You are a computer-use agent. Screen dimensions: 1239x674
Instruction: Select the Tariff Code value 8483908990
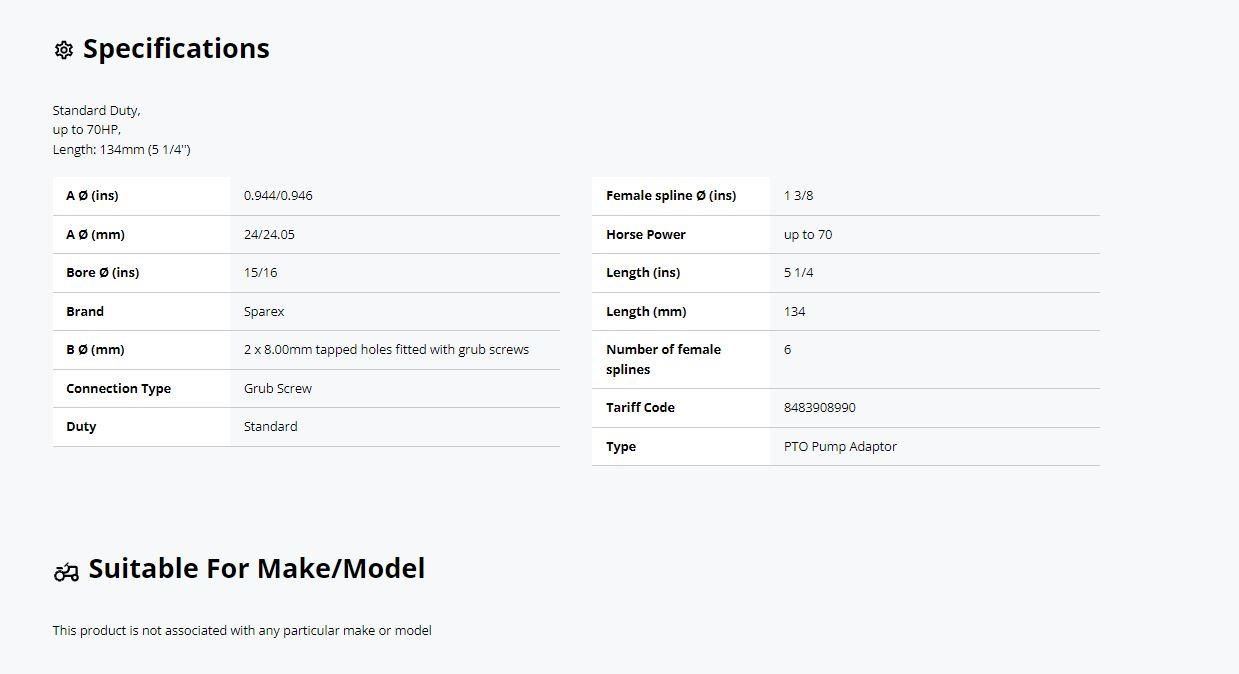click(x=820, y=407)
